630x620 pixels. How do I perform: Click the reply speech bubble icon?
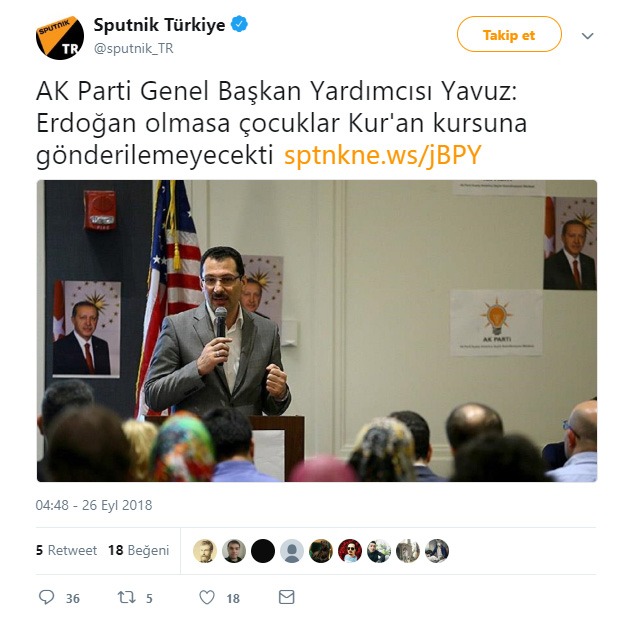47,597
